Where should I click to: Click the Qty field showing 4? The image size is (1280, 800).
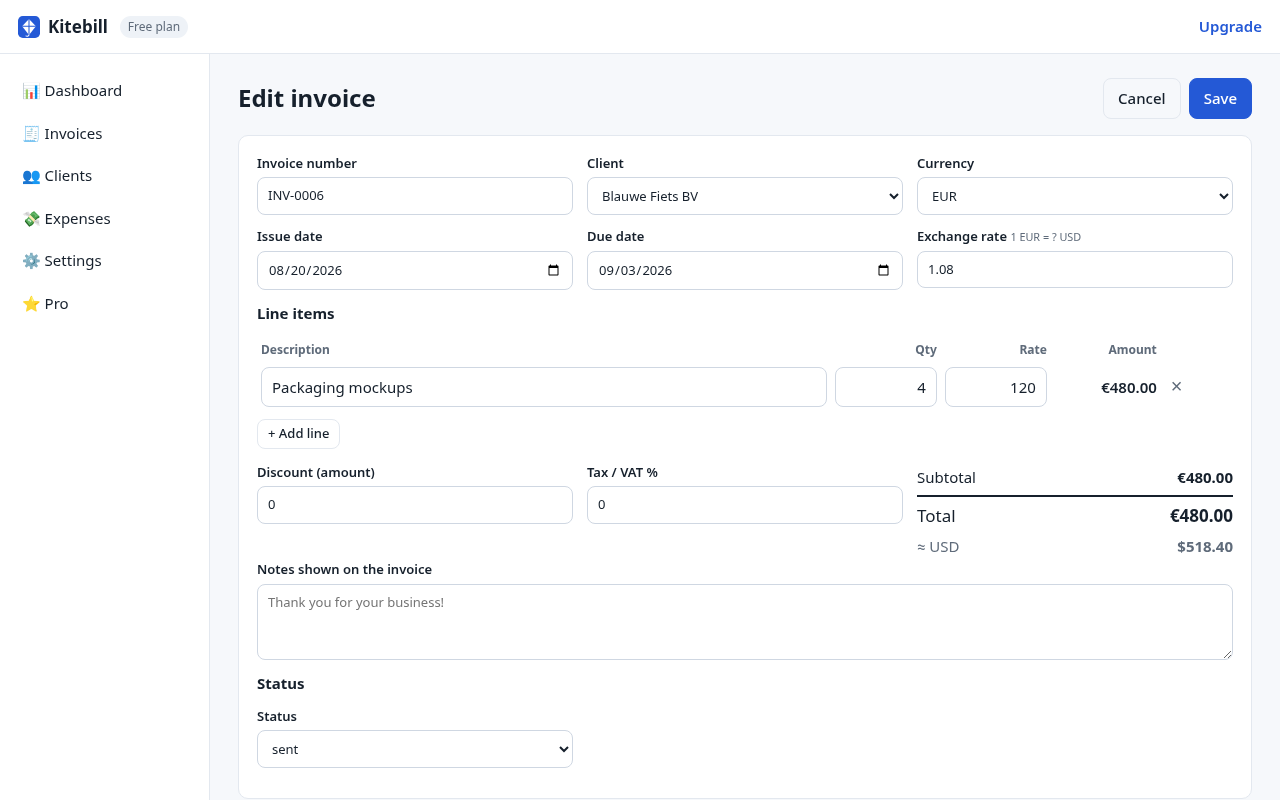coord(886,387)
